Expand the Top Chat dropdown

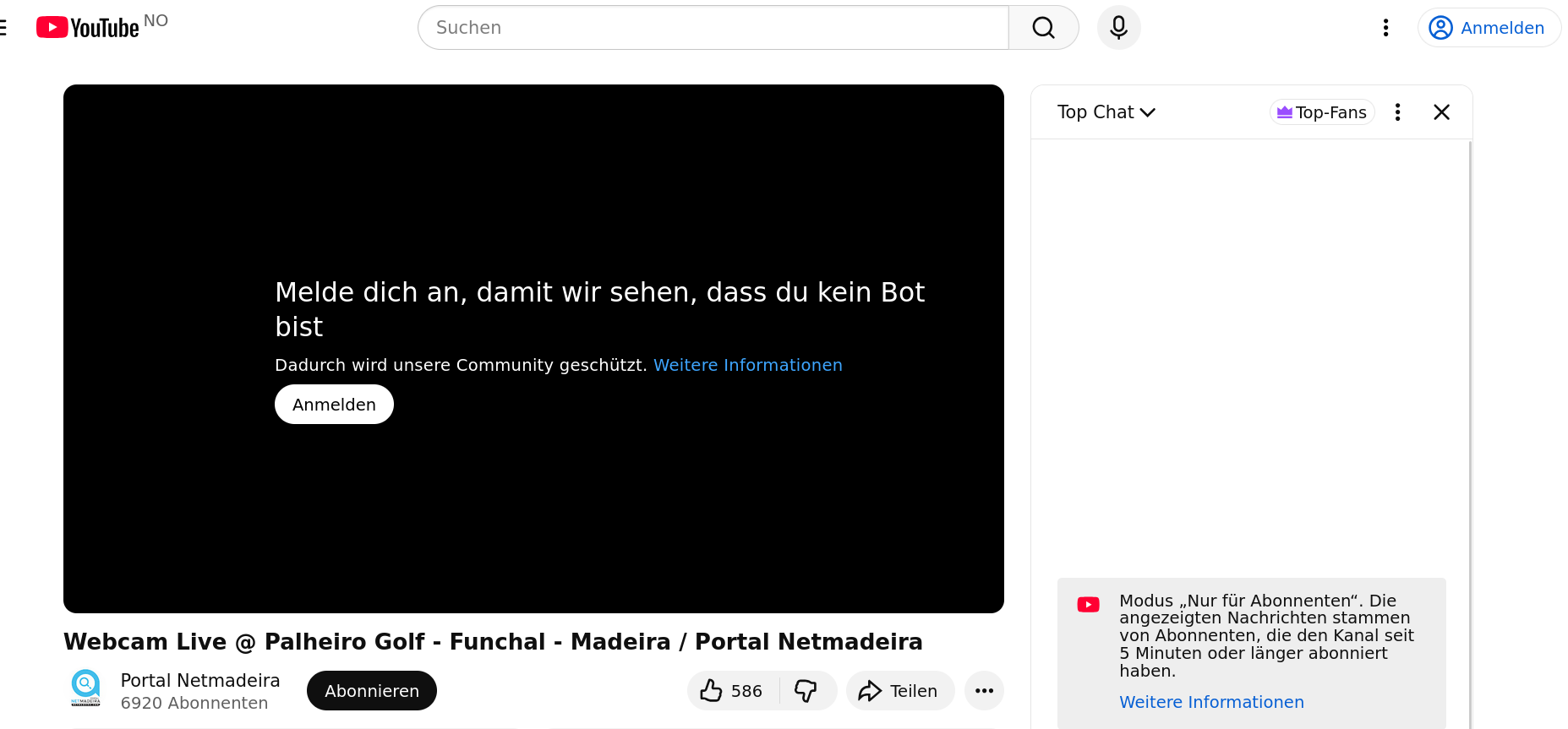pos(1106,112)
